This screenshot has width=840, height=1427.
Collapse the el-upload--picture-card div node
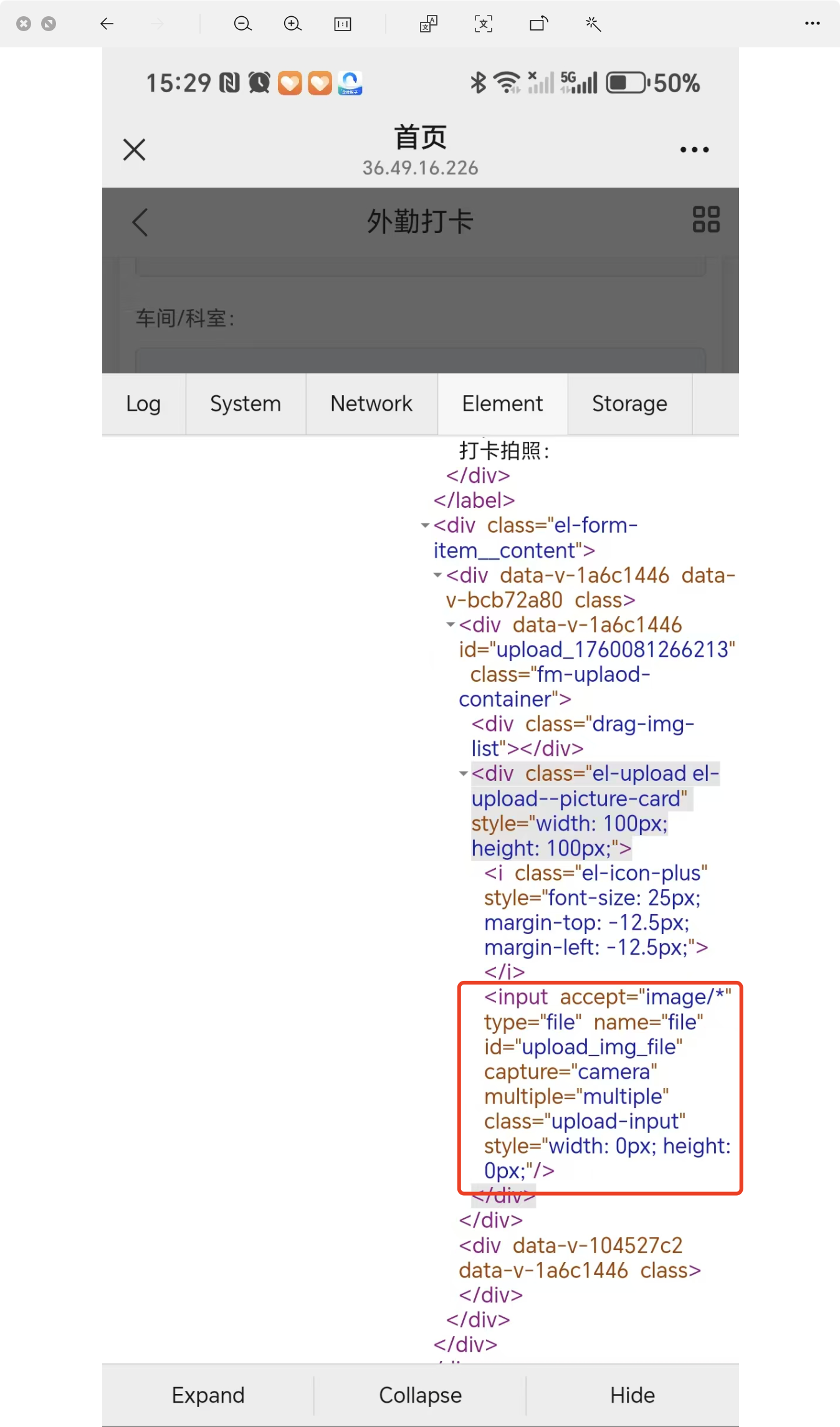click(x=463, y=773)
